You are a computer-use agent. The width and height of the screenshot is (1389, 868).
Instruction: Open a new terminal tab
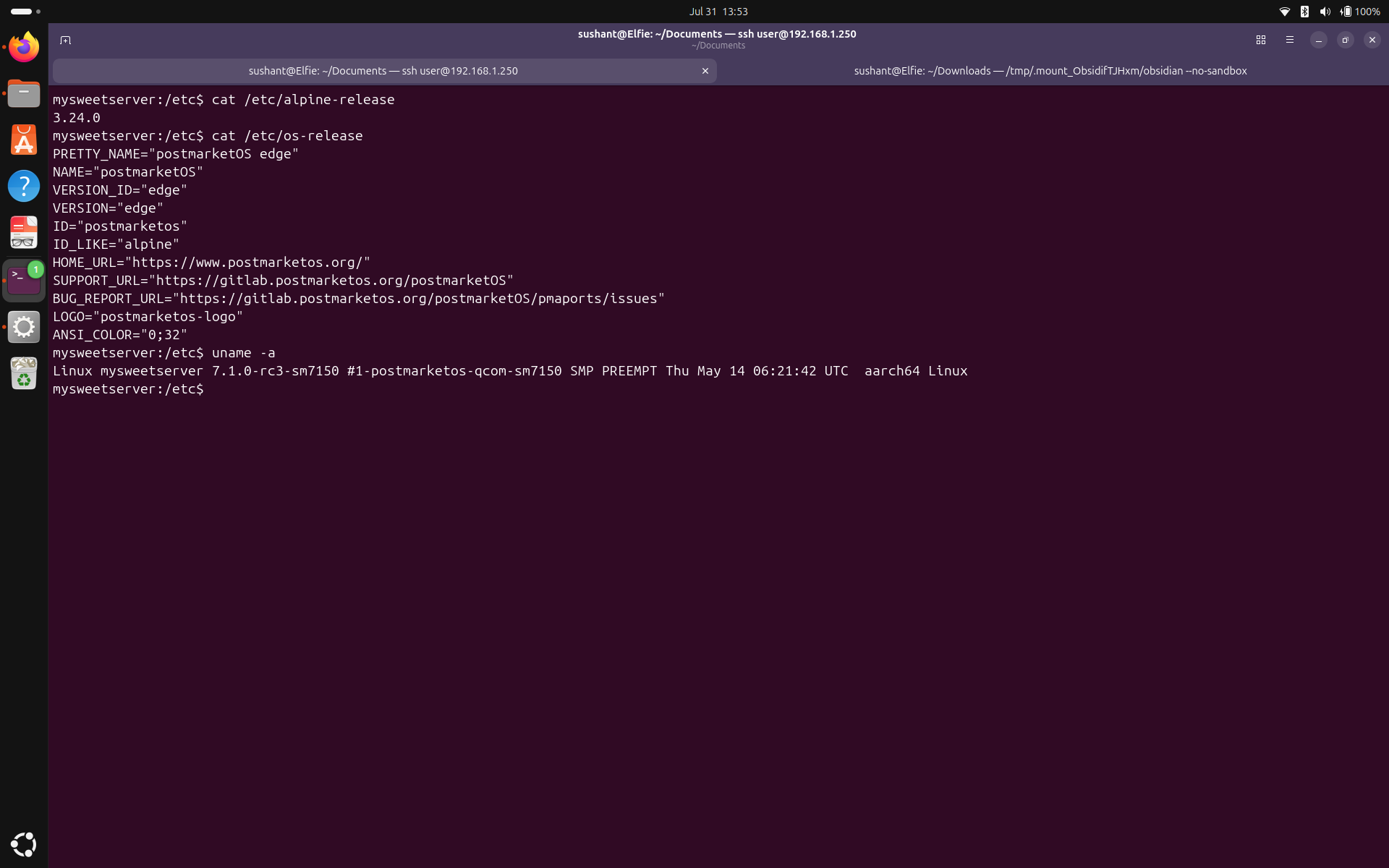click(x=65, y=41)
